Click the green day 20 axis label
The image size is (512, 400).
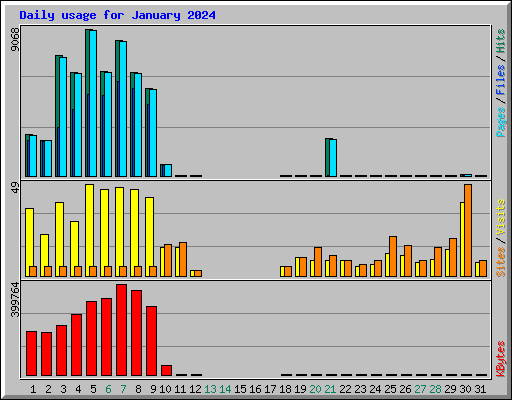click(315, 389)
